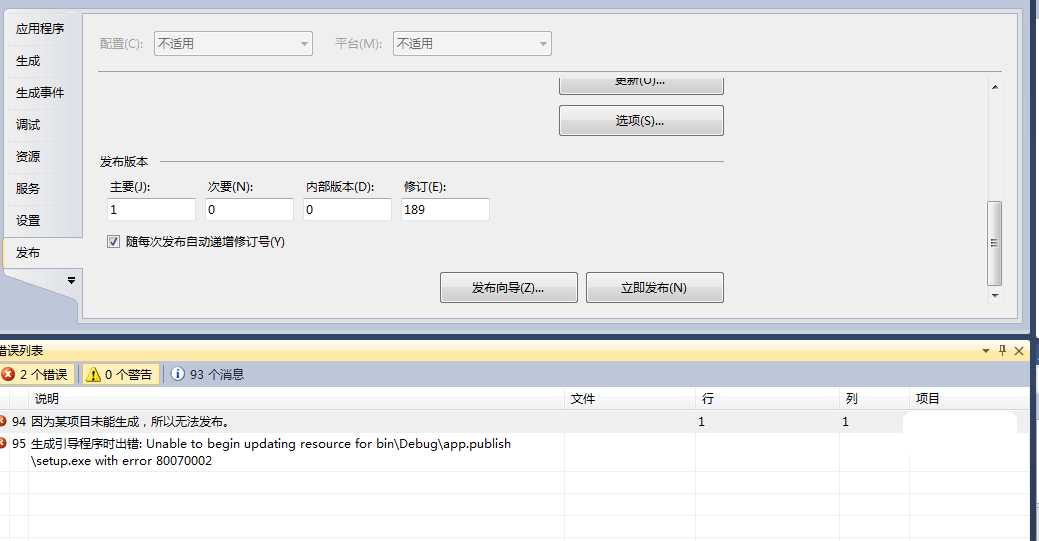The width and height of the screenshot is (1039, 541).
Task: Focus the 主要 version field
Action: [151, 210]
